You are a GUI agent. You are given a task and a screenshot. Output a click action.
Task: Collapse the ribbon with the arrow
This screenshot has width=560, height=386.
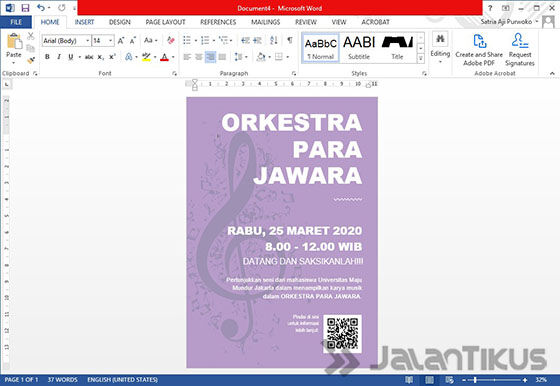point(552,73)
